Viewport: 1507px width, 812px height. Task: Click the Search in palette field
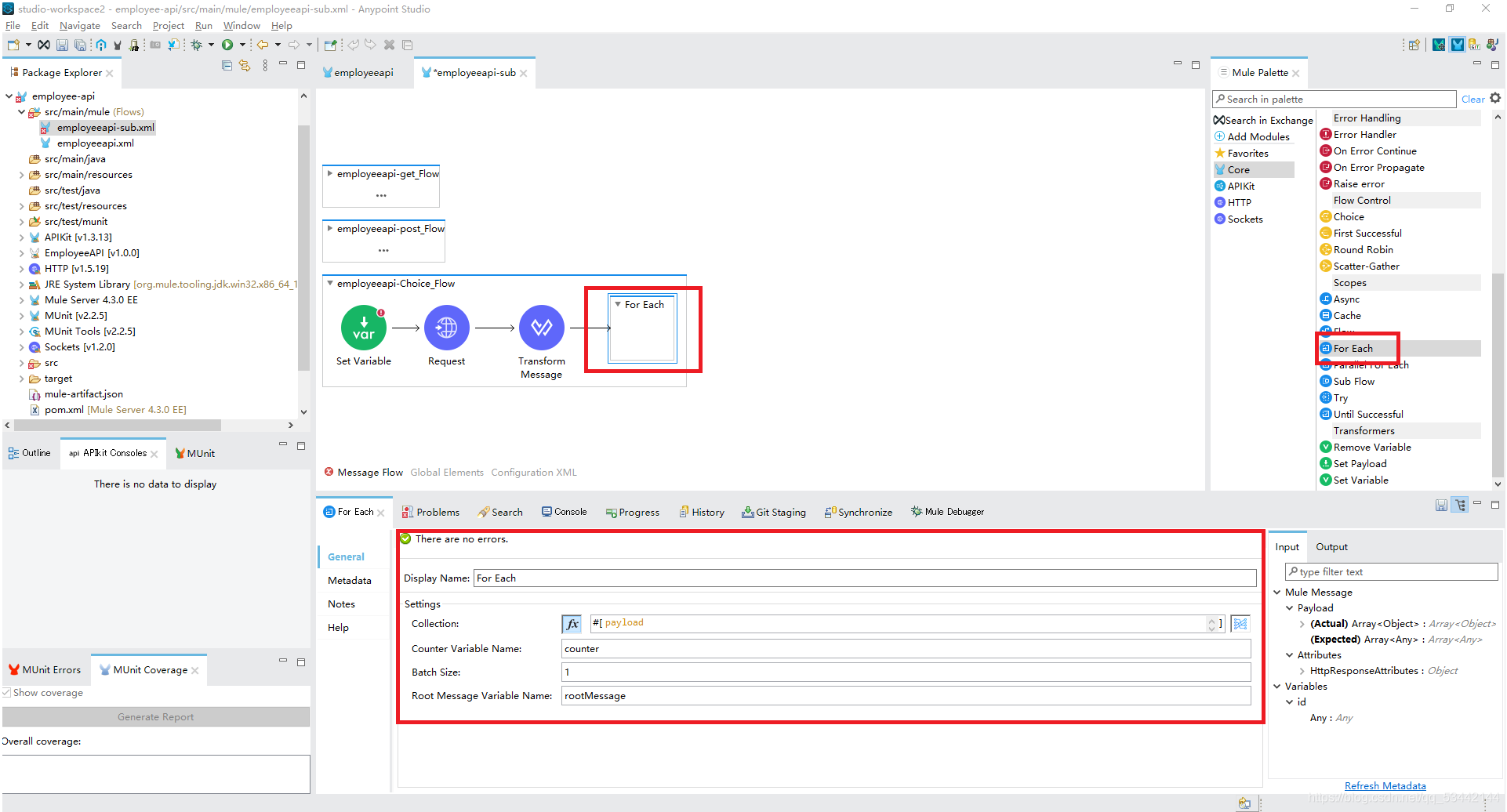[1334, 100]
